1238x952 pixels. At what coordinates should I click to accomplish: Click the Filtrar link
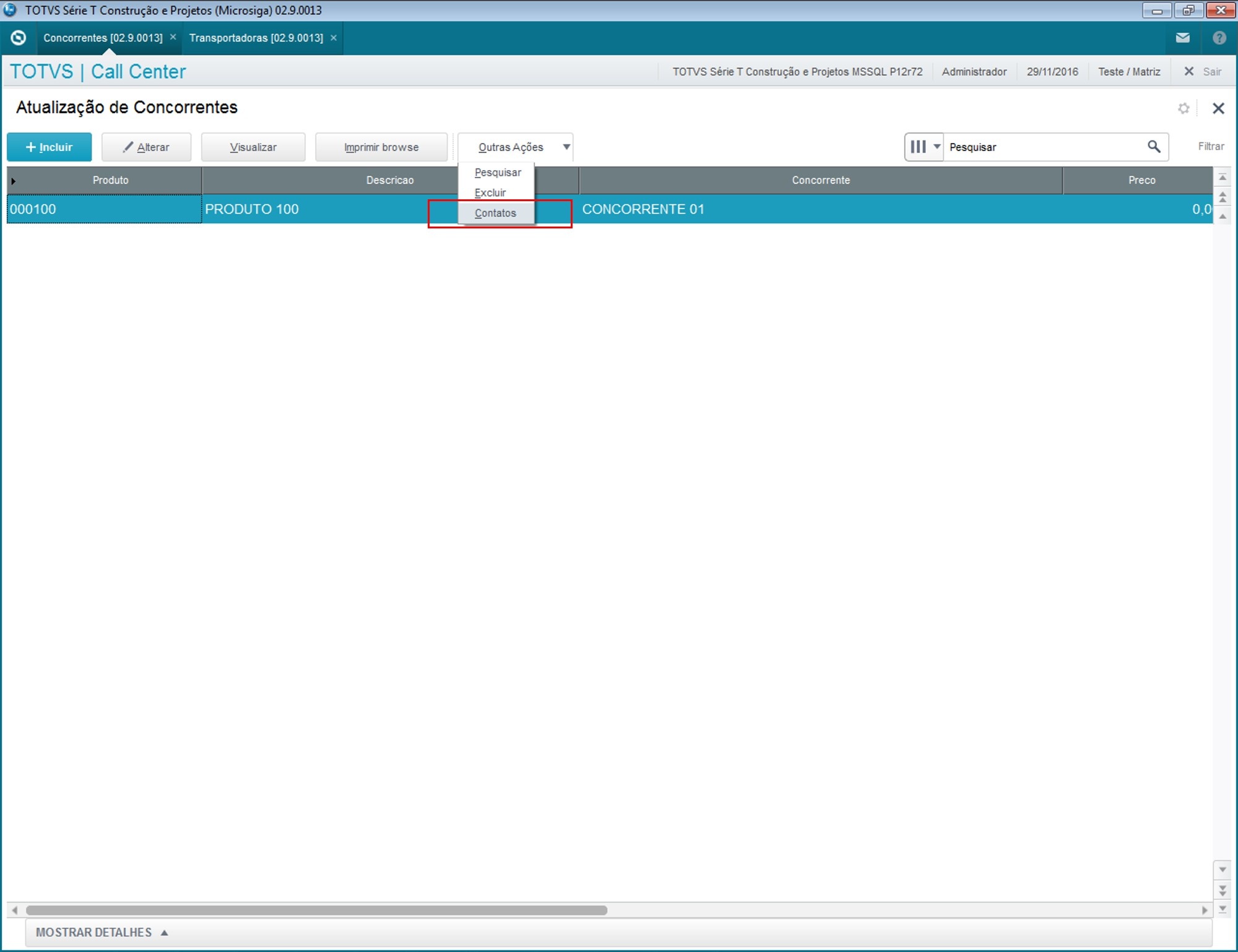point(1210,147)
